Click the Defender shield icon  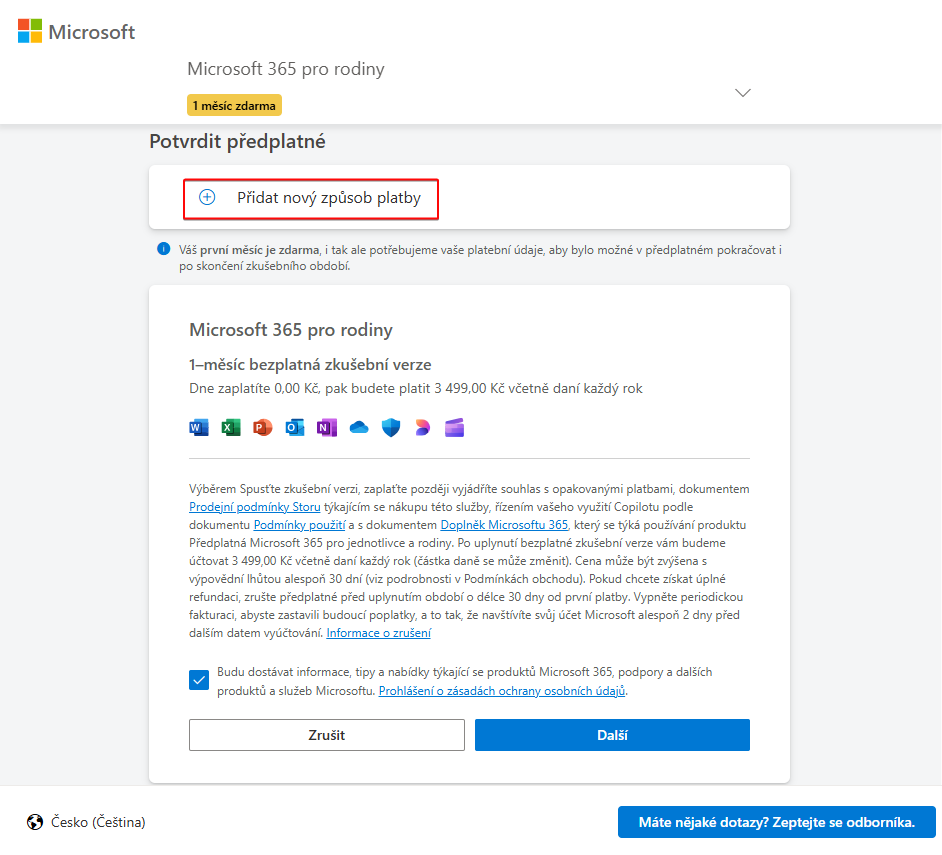coord(391,428)
